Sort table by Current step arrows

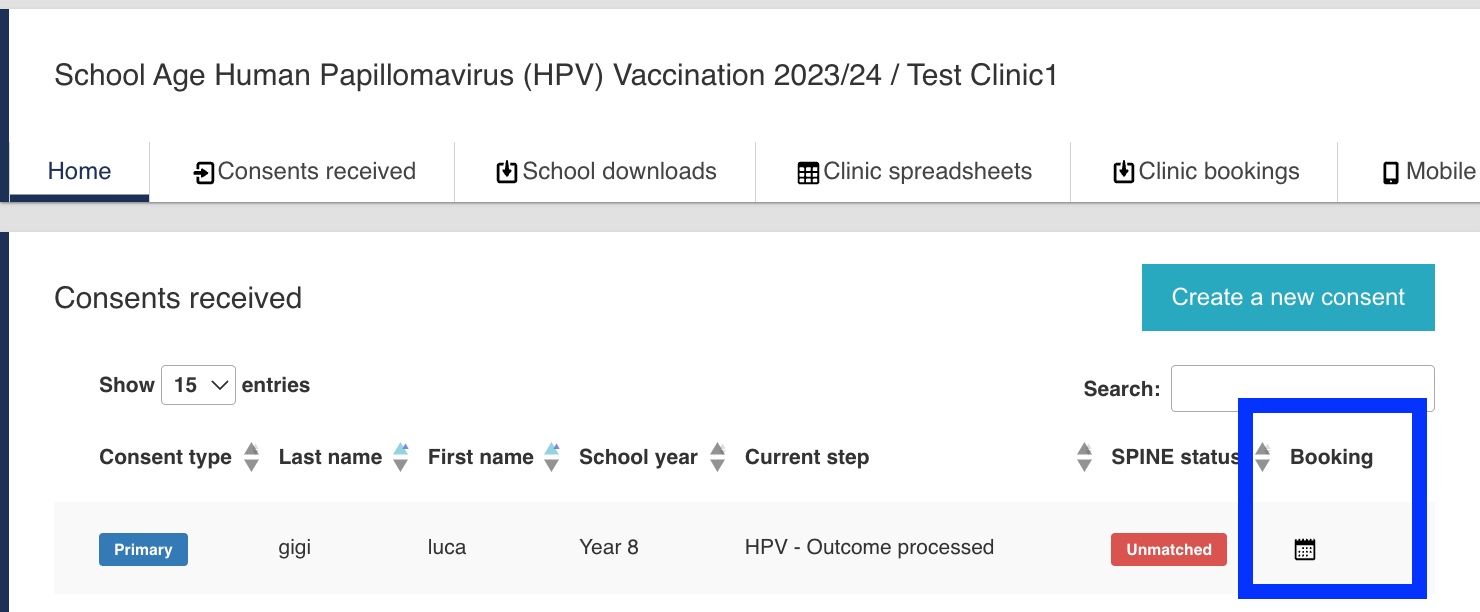tap(1085, 457)
